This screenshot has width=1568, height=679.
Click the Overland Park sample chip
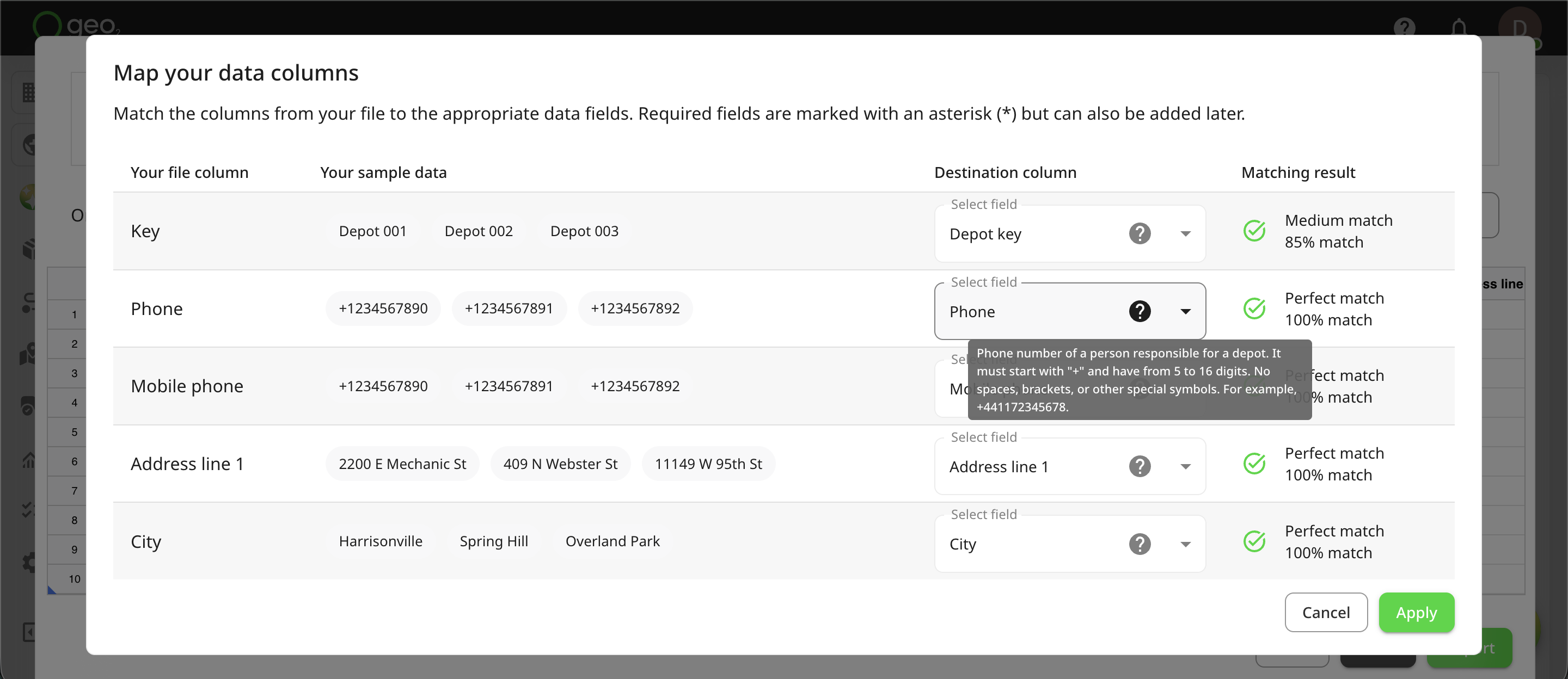612,541
